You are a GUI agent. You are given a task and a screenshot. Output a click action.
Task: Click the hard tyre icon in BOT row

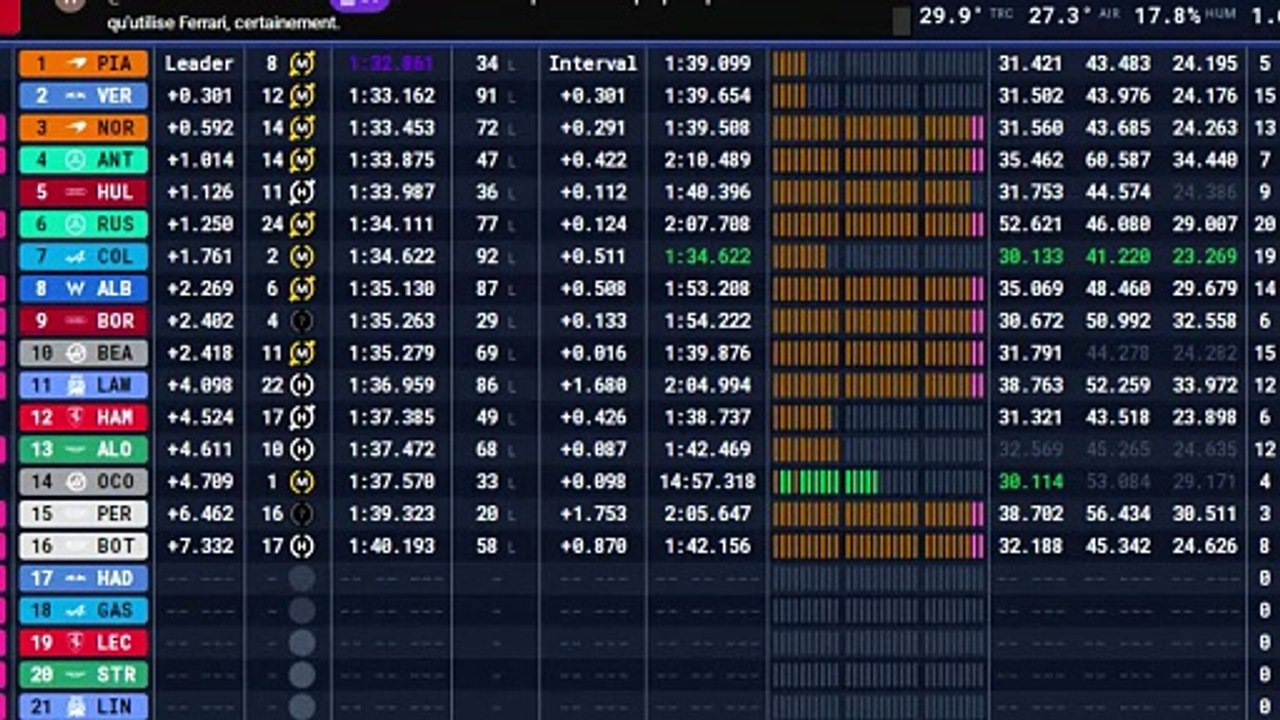click(x=302, y=546)
